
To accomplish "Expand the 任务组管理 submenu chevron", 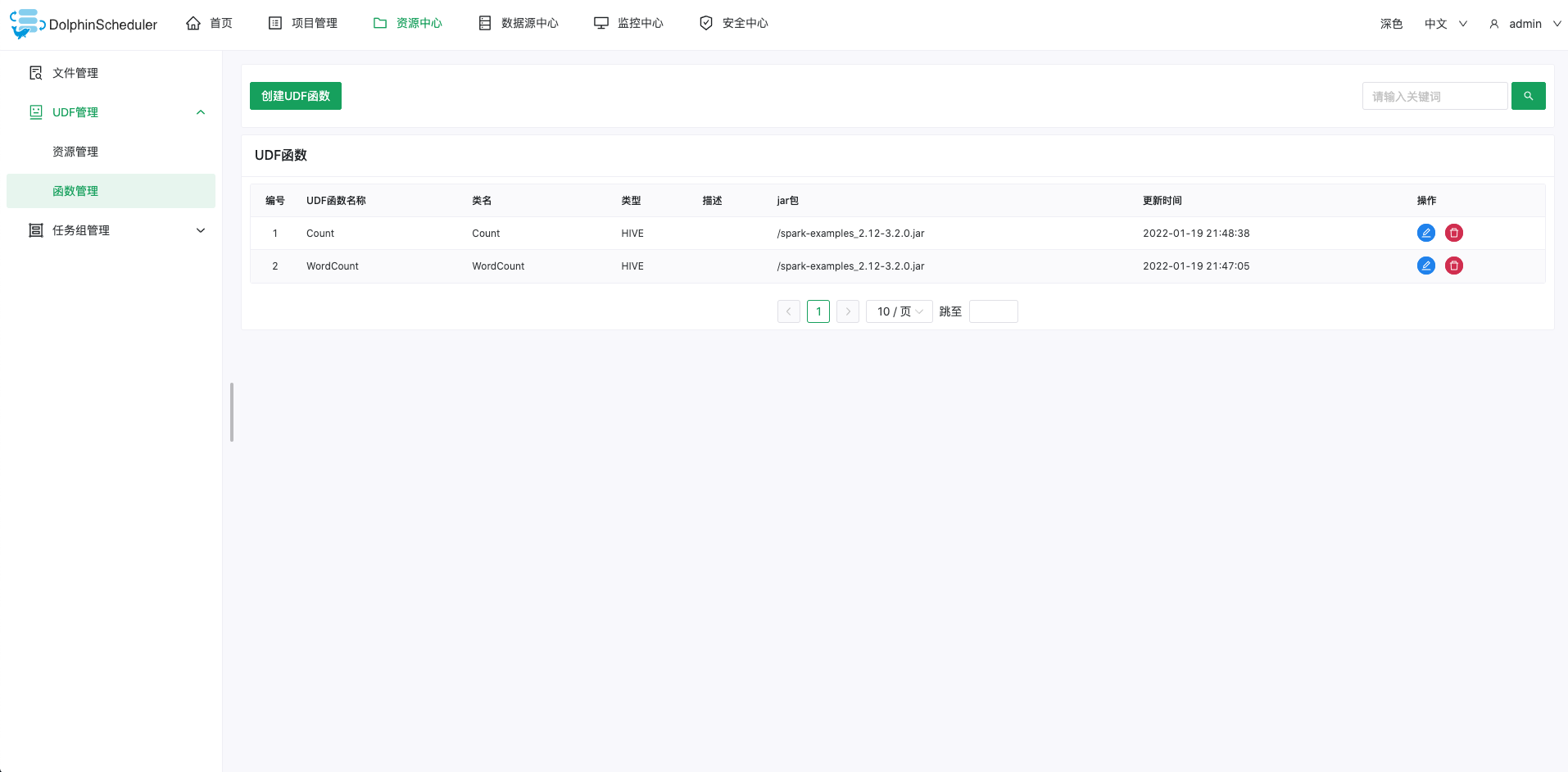I will (x=201, y=230).
